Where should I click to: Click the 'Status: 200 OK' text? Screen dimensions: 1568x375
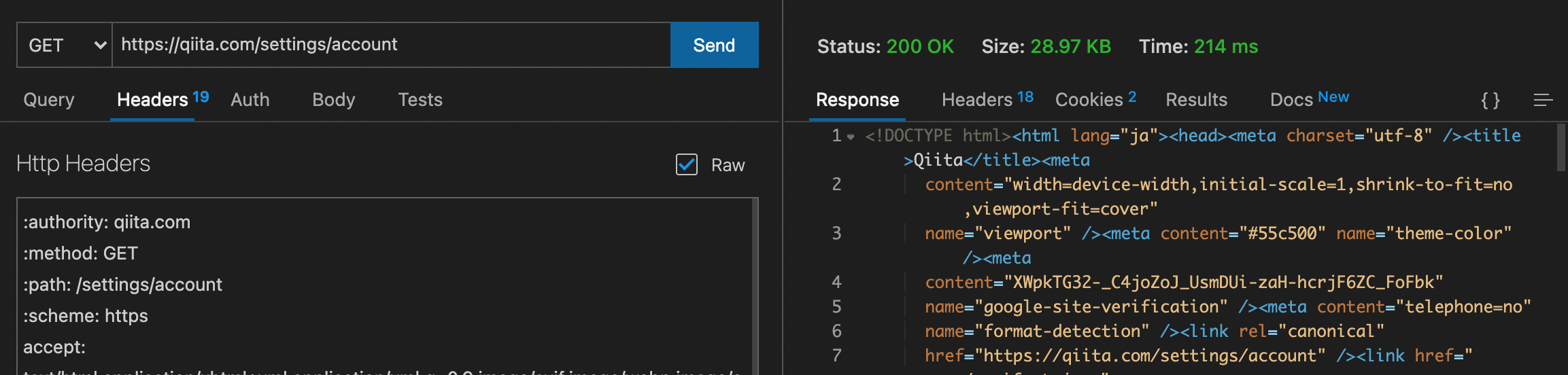pos(885,46)
